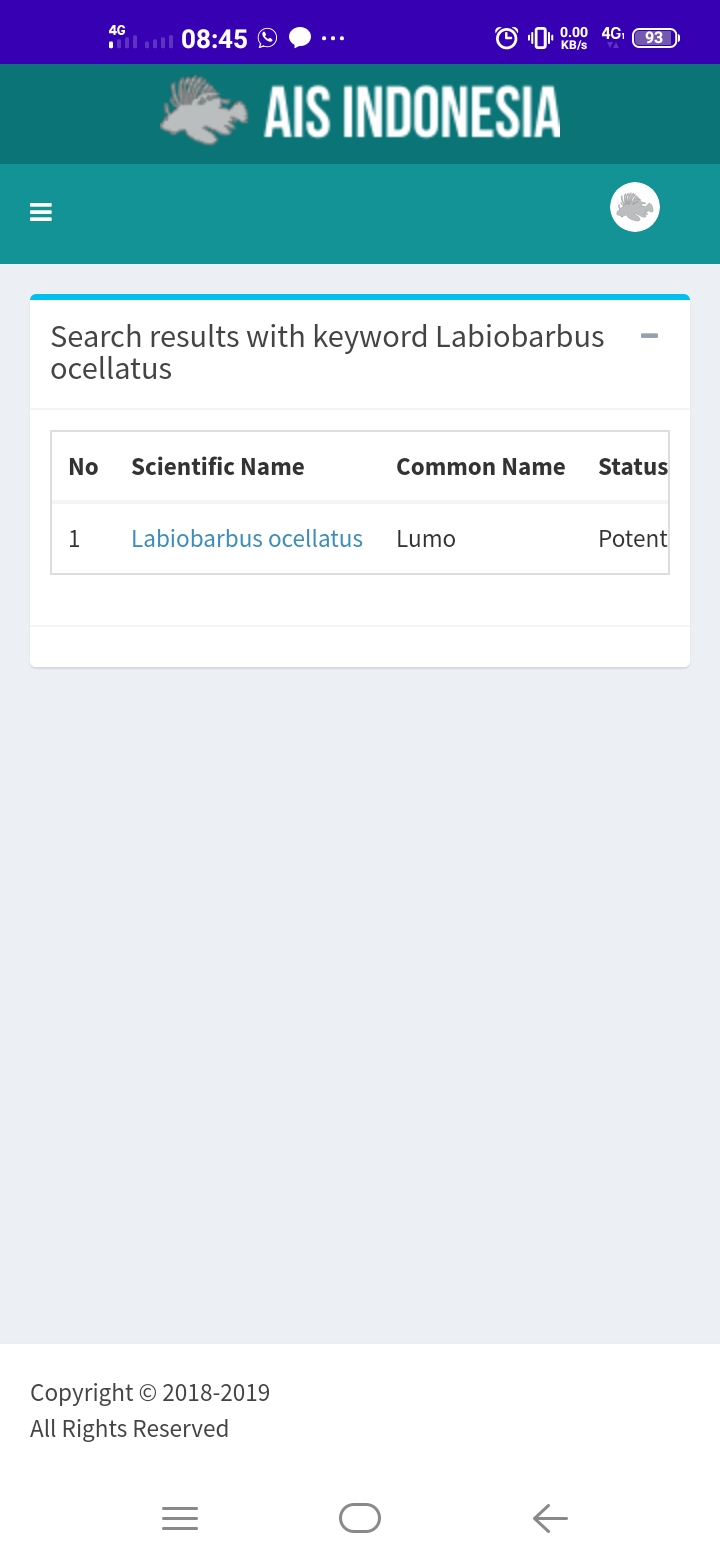Tap the Scientific Name column header
720x1560 pixels.
pos(218,467)
